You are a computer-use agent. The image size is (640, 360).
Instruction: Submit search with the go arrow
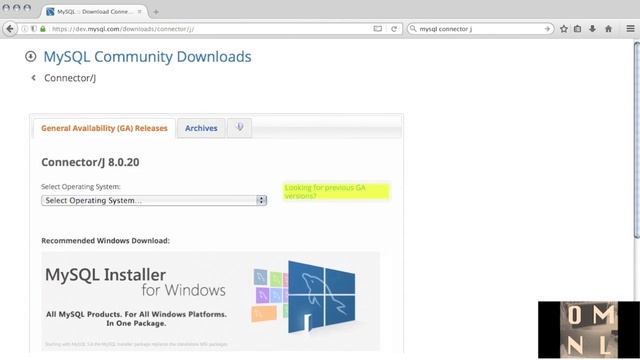coord(547,29)
